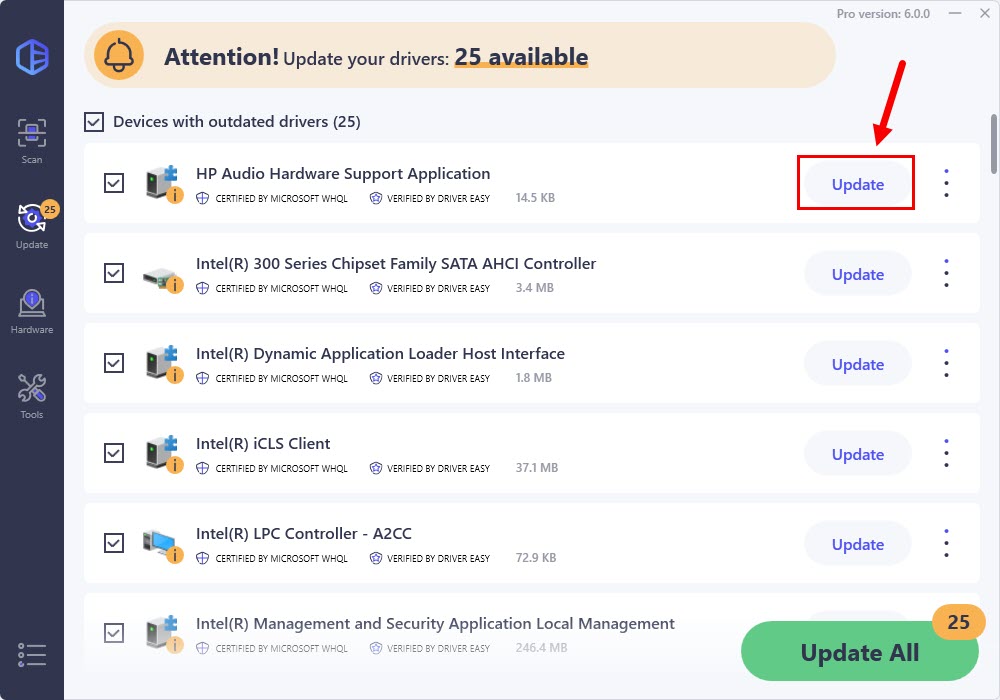Click the attention bell notification icon

(x=119, y=56)
